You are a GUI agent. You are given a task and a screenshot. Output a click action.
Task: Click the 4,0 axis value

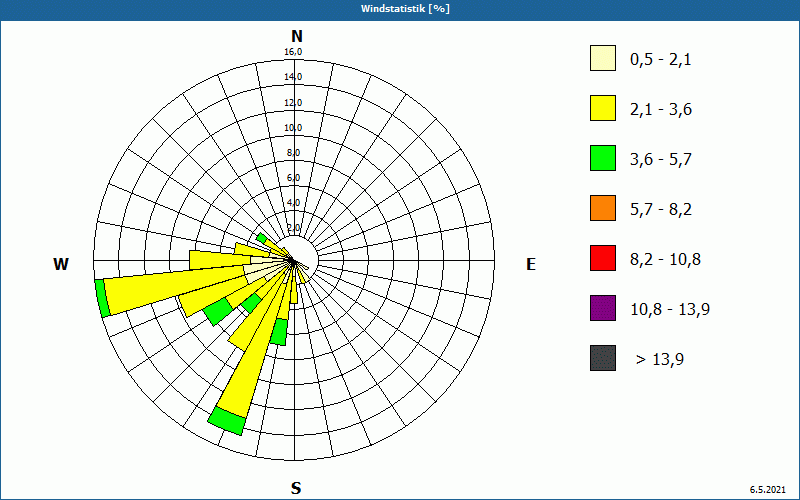click(293, 203)
